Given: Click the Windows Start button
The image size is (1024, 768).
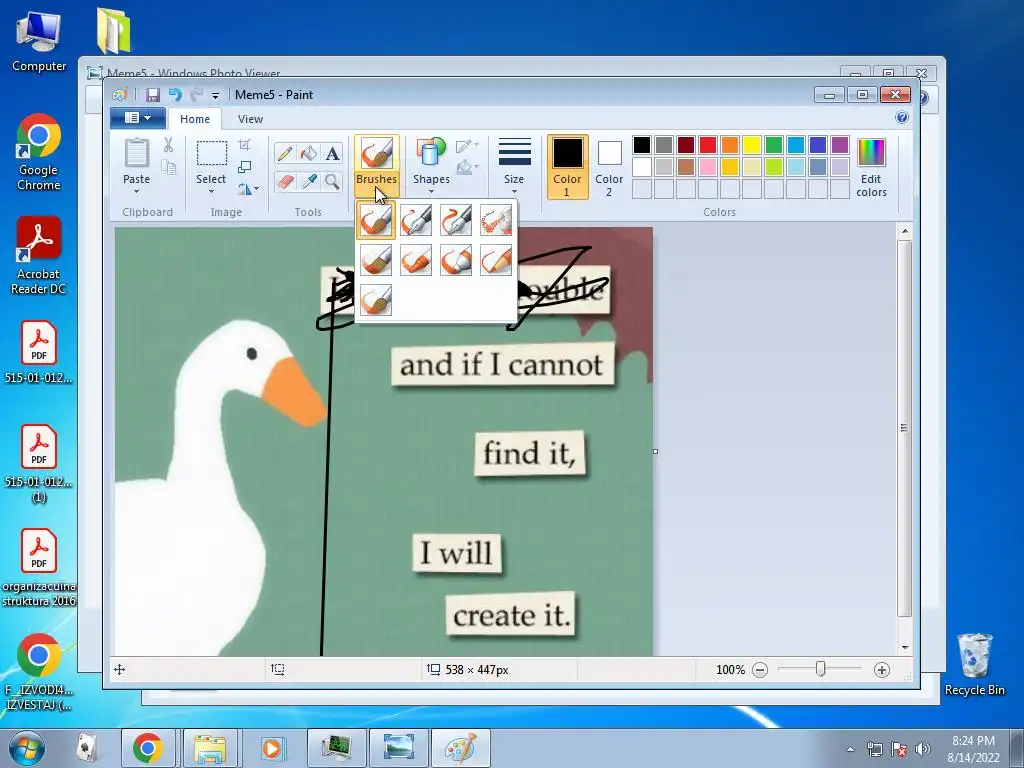Looking at the screenshot, I should pos(27,748).
